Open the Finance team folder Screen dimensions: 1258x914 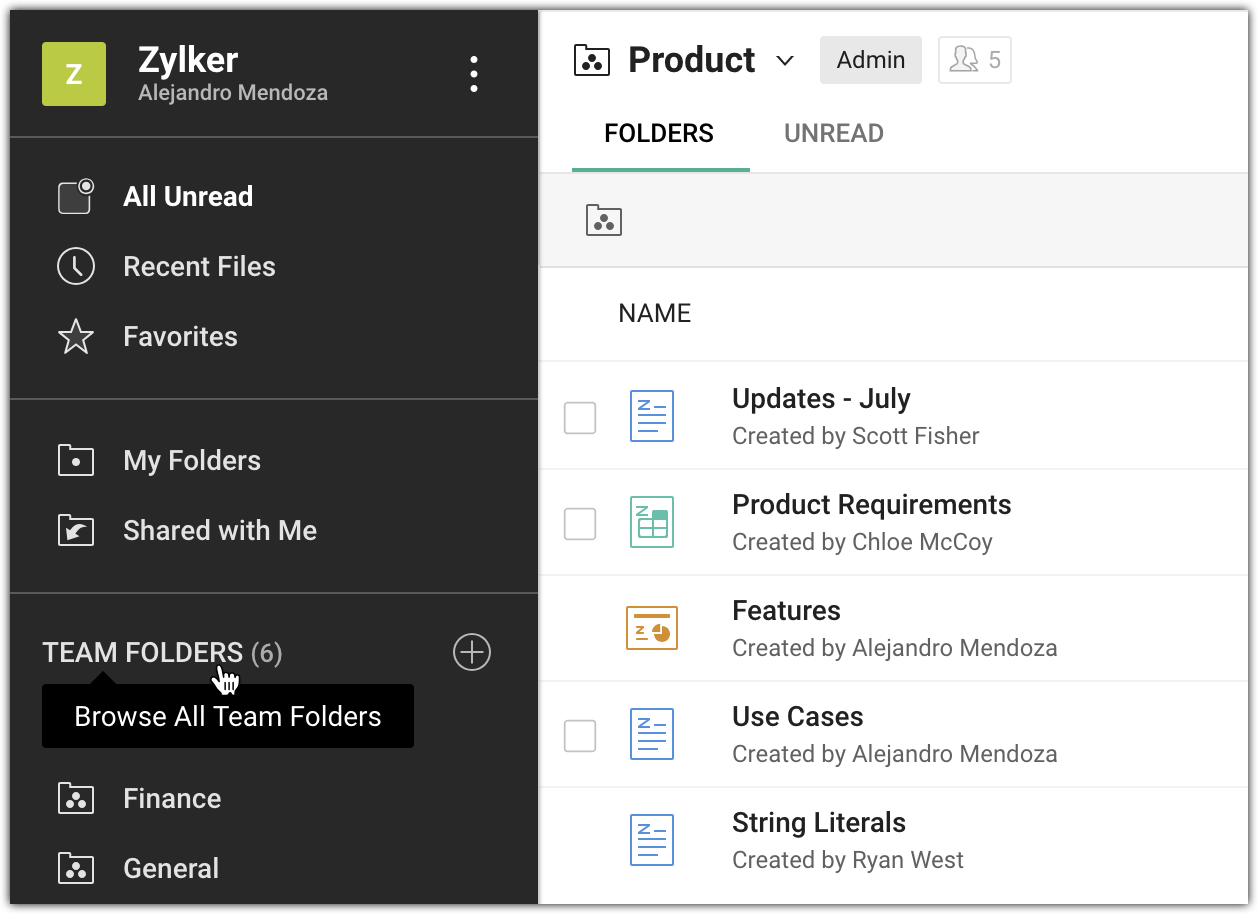pos(171,799)
